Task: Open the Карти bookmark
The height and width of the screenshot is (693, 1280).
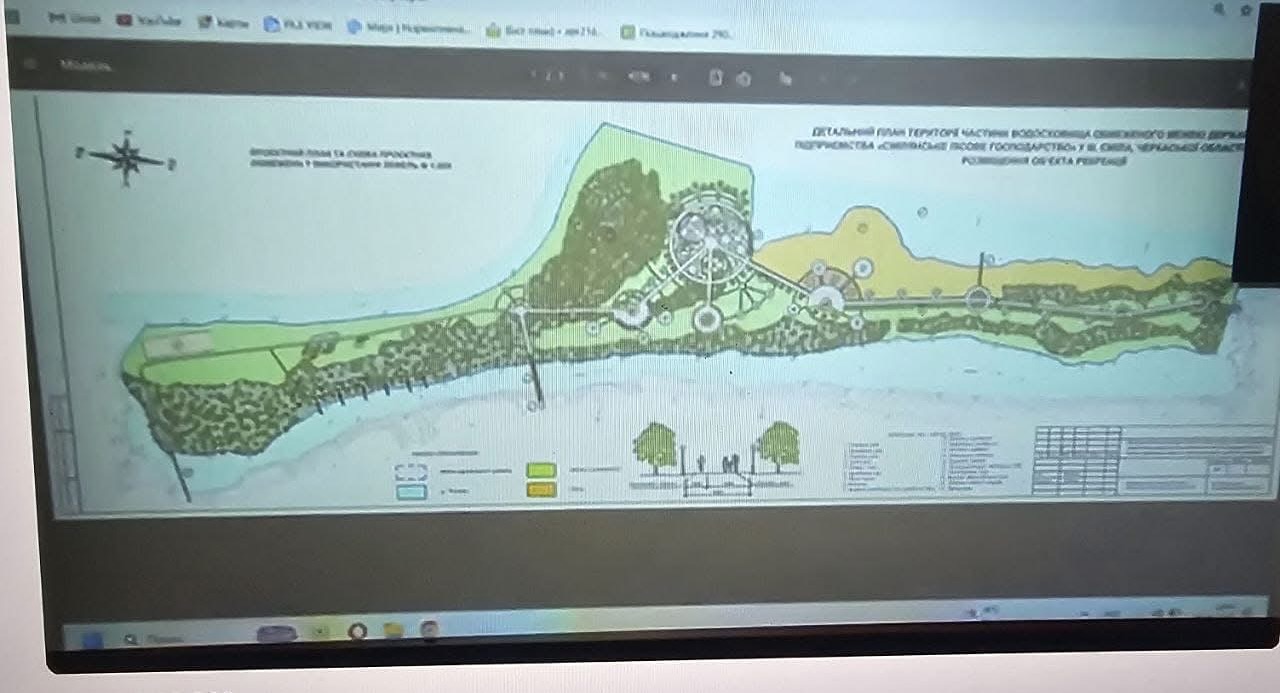Action: click(223, 22)
